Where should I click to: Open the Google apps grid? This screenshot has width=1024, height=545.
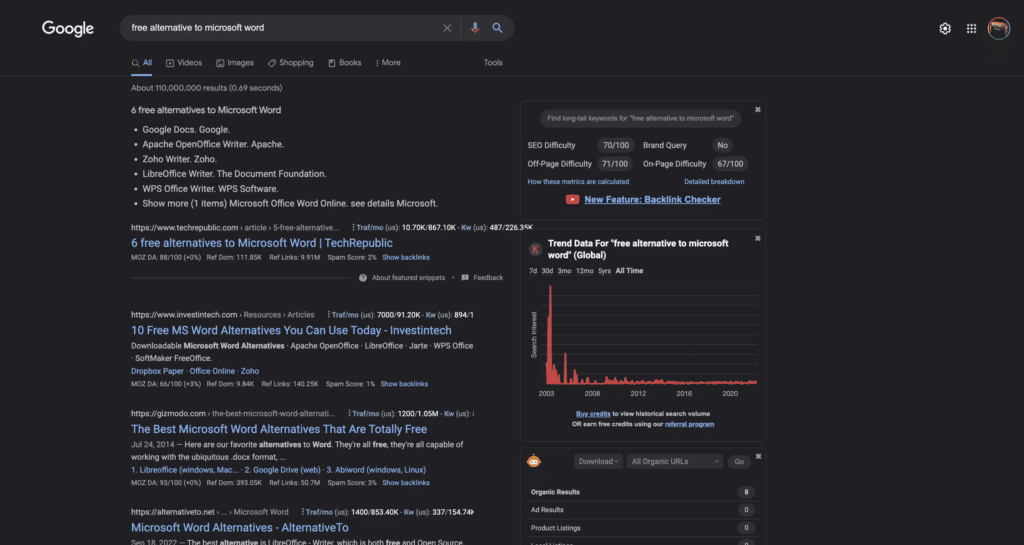[972, 29]
